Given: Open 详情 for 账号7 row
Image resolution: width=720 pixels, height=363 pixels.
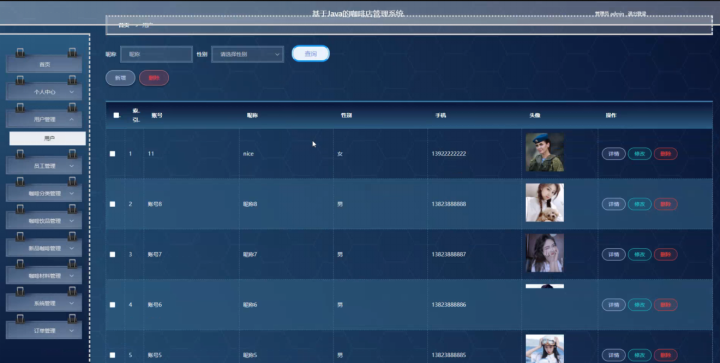Looking at the screenshot, I should (613, 254).
